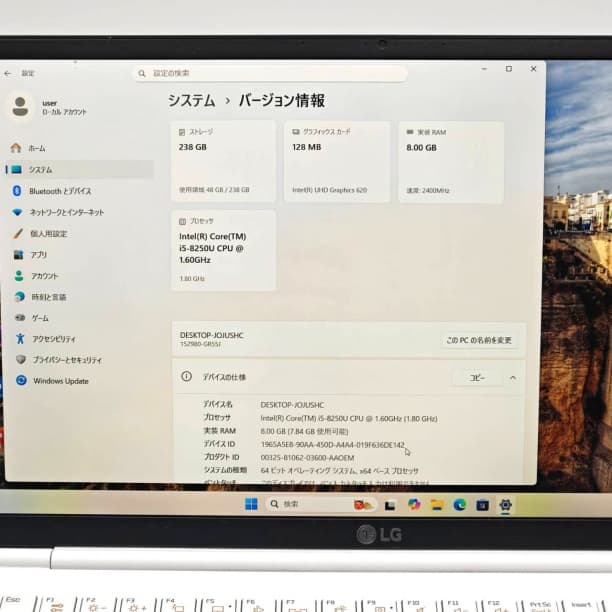612x612 pixels.
Task: Click the プロセッサ value in device specs
Action: pos(349,418)
